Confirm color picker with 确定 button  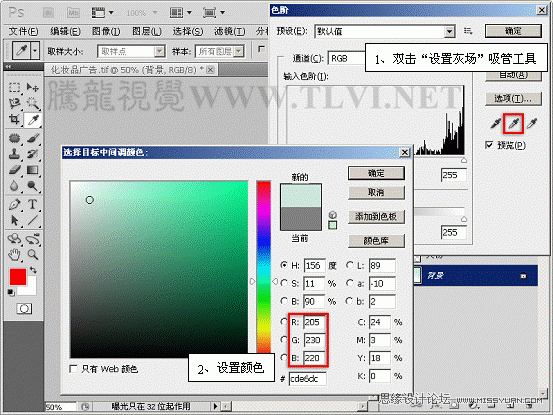pyautogui.click(x=376, y=173)
